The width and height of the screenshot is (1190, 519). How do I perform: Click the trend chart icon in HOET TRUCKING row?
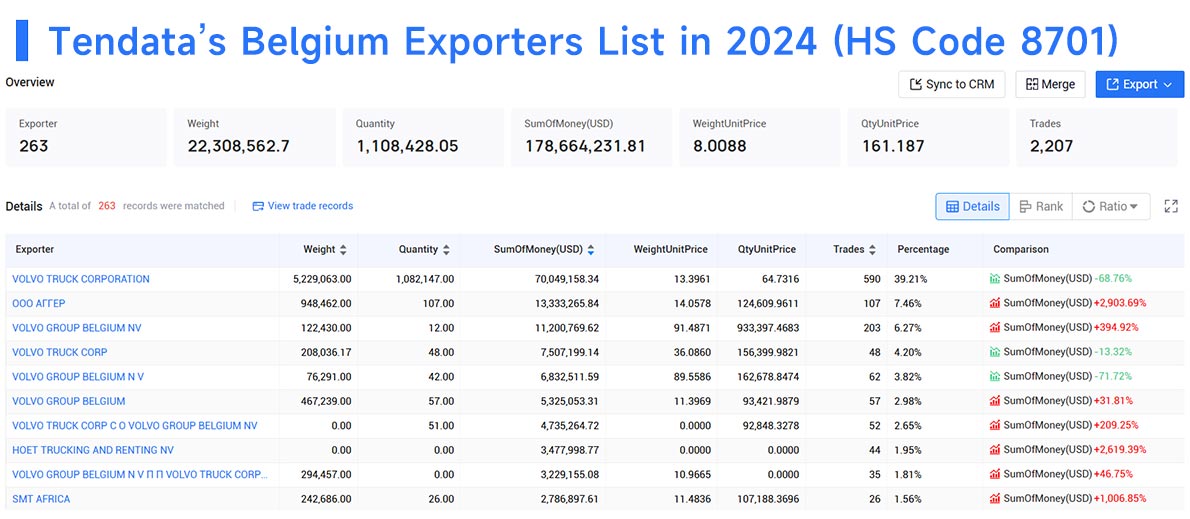pyautogui.click(x=994, y=450)
